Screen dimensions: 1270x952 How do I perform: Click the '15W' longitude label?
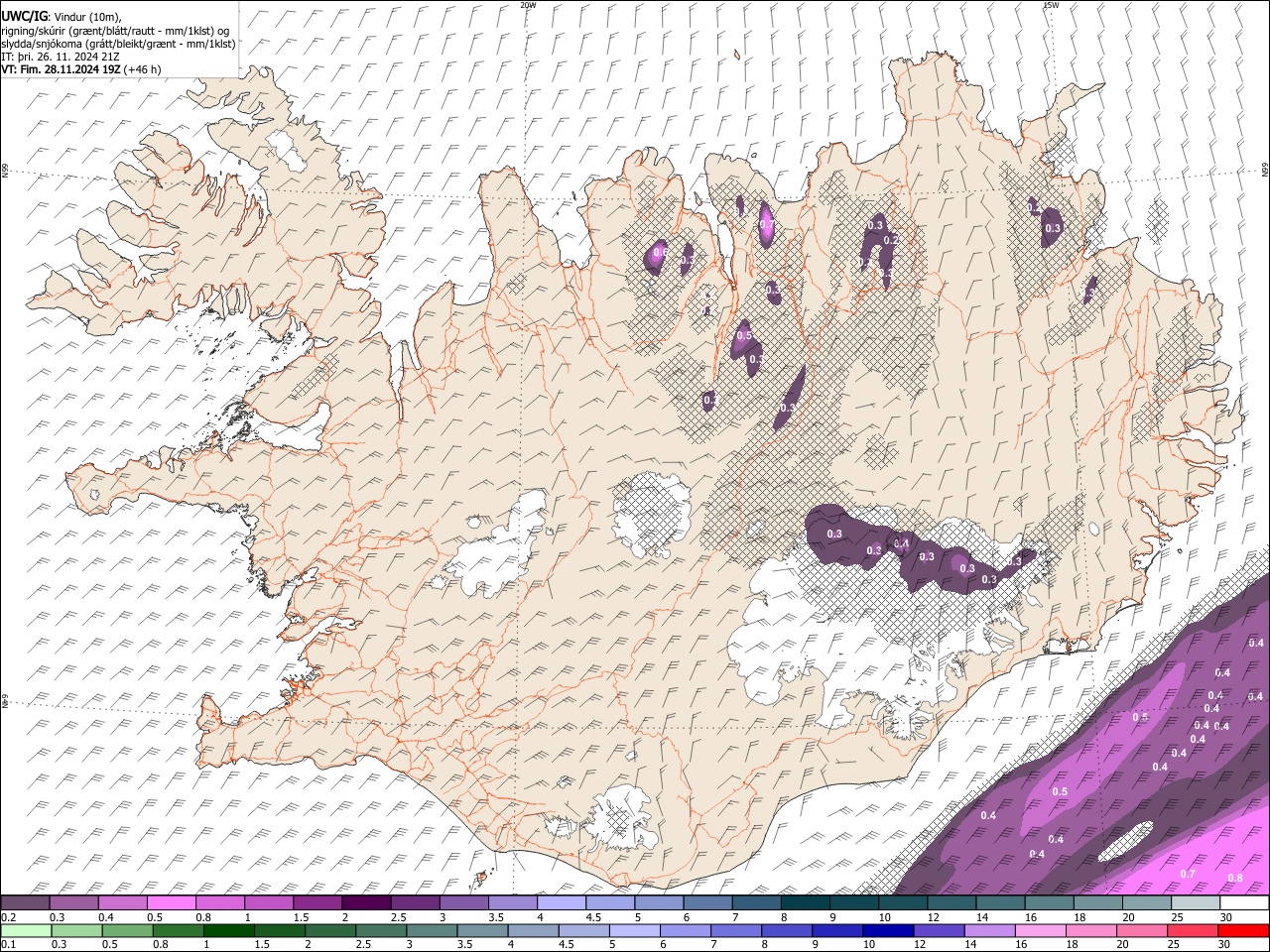click(1051, 5)
